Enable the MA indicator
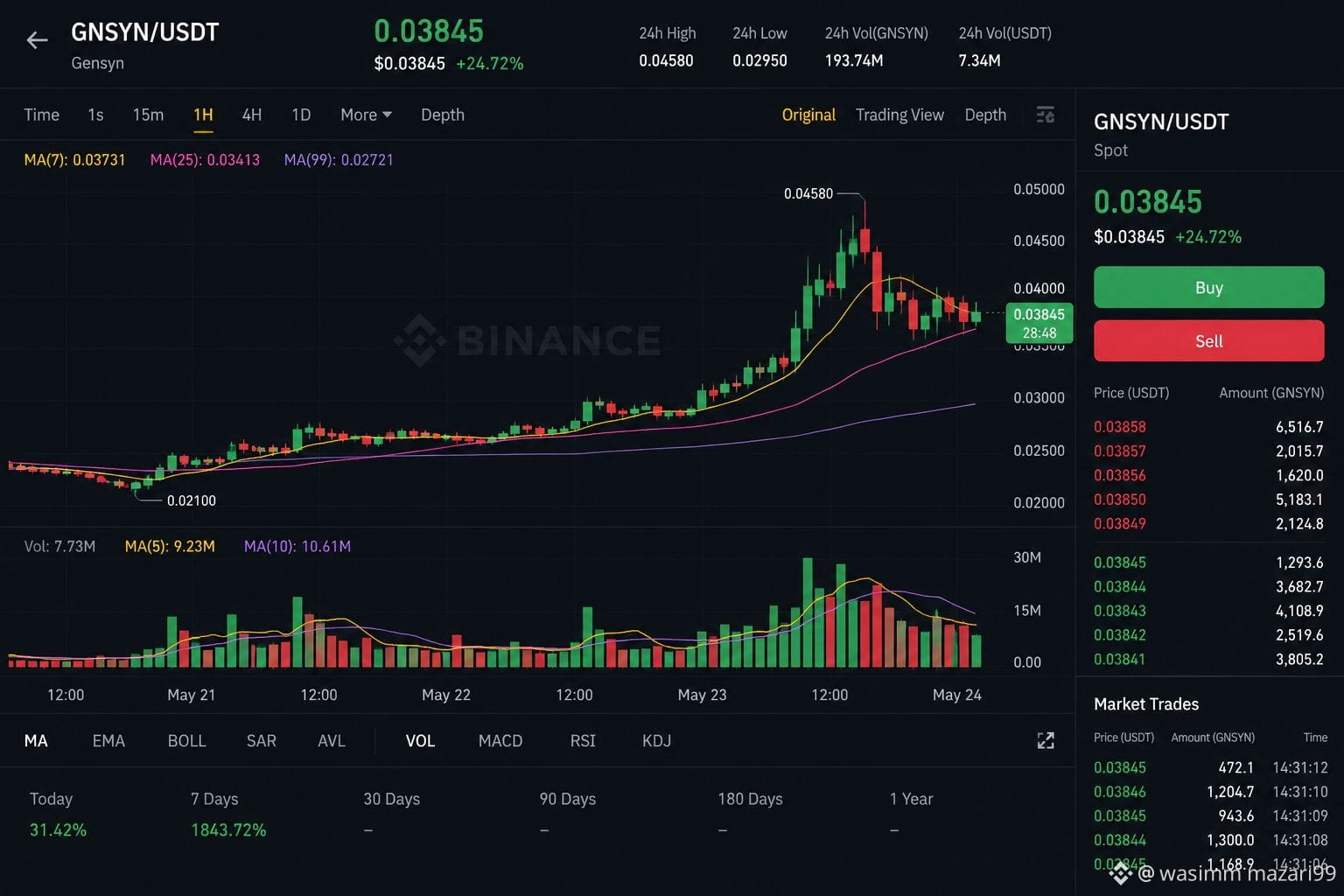Screen dimensions: 1344x896 pos(36,741)
